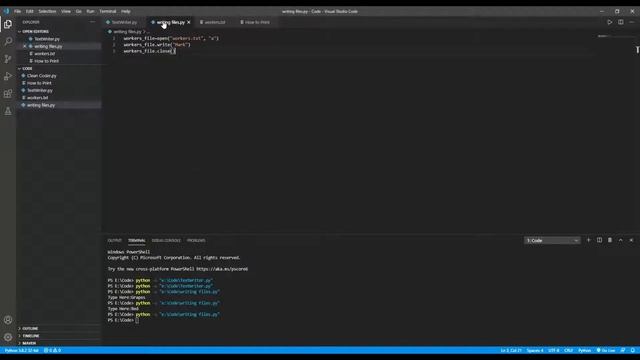640x360 pixels.
Task: Change encoding via UTF-8 status item
Action: point(553,350)
